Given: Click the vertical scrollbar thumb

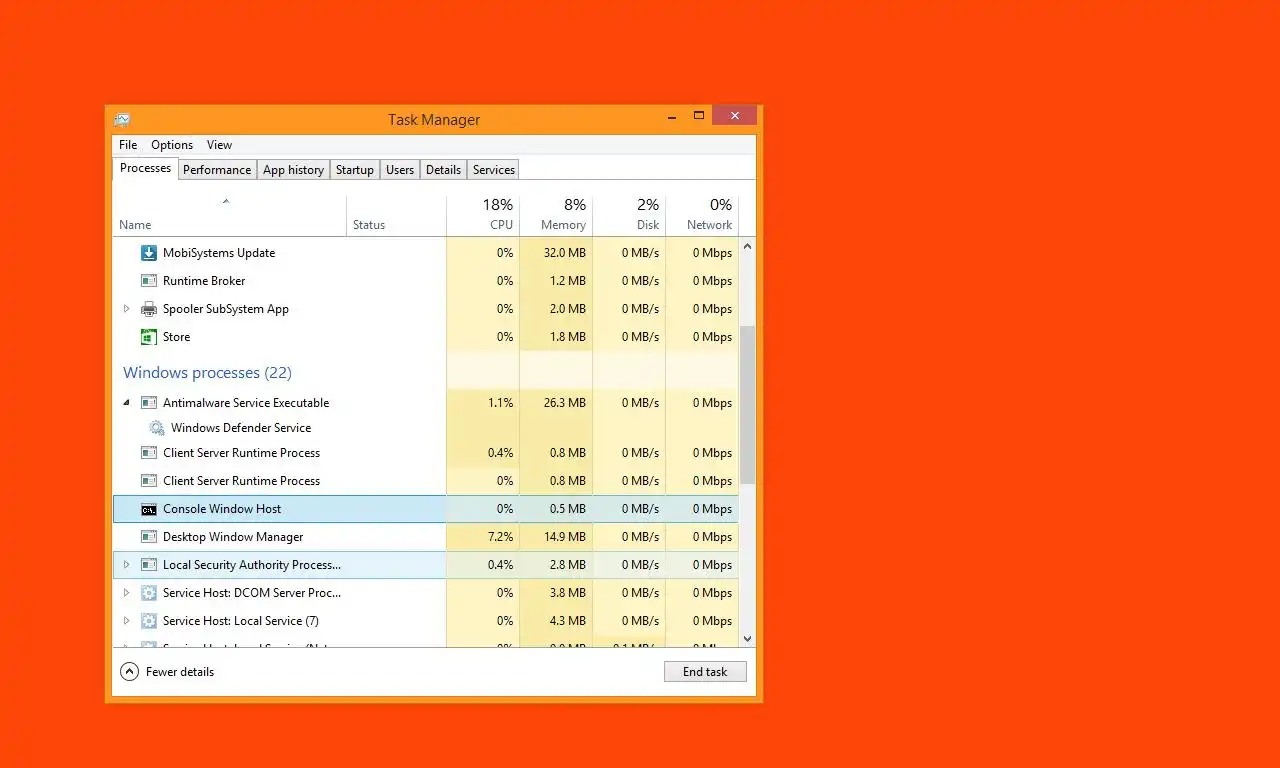Looking at the screenshot, I should click(x=747, y=405).
